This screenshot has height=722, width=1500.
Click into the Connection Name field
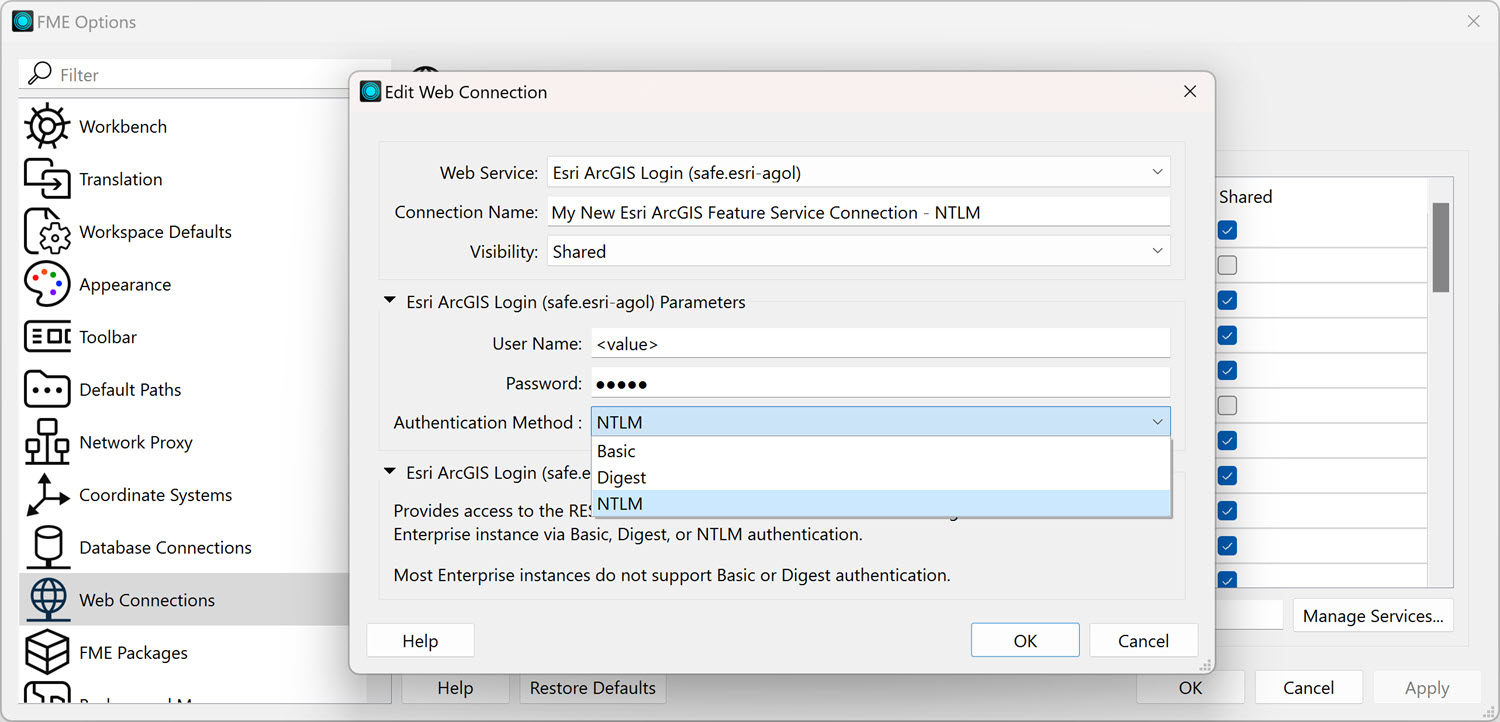[858, 213]
